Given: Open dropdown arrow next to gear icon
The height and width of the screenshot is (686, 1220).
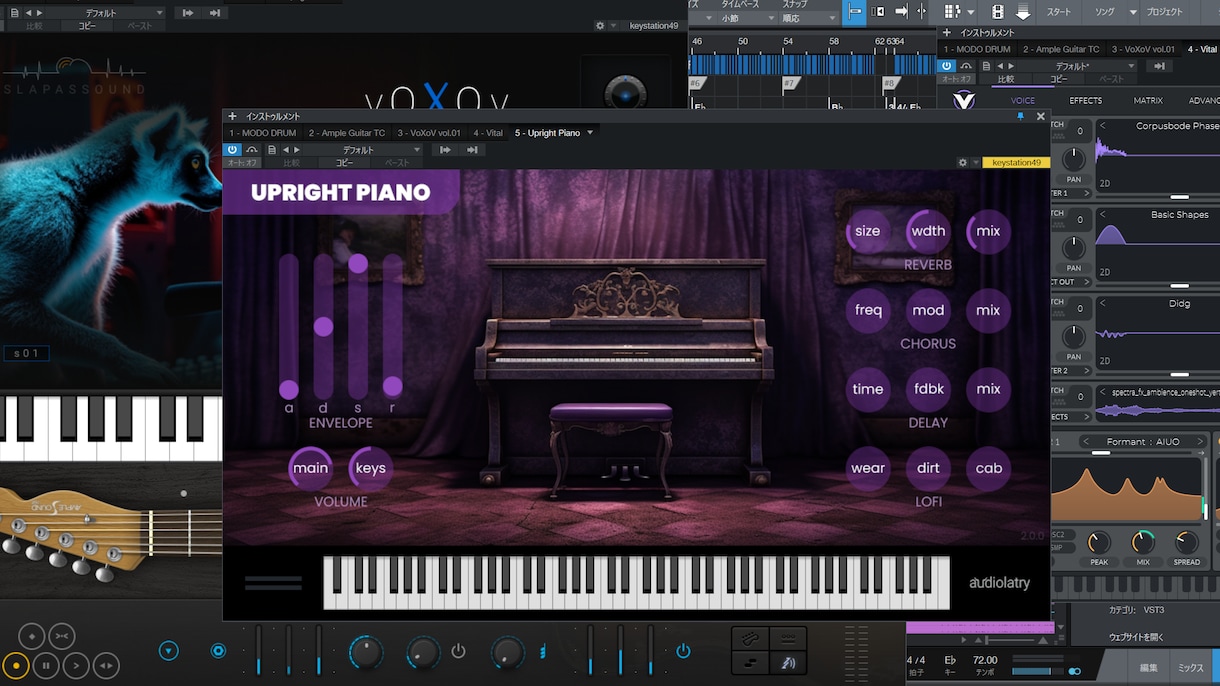Looking at the screenshot, I should point(976,163).
